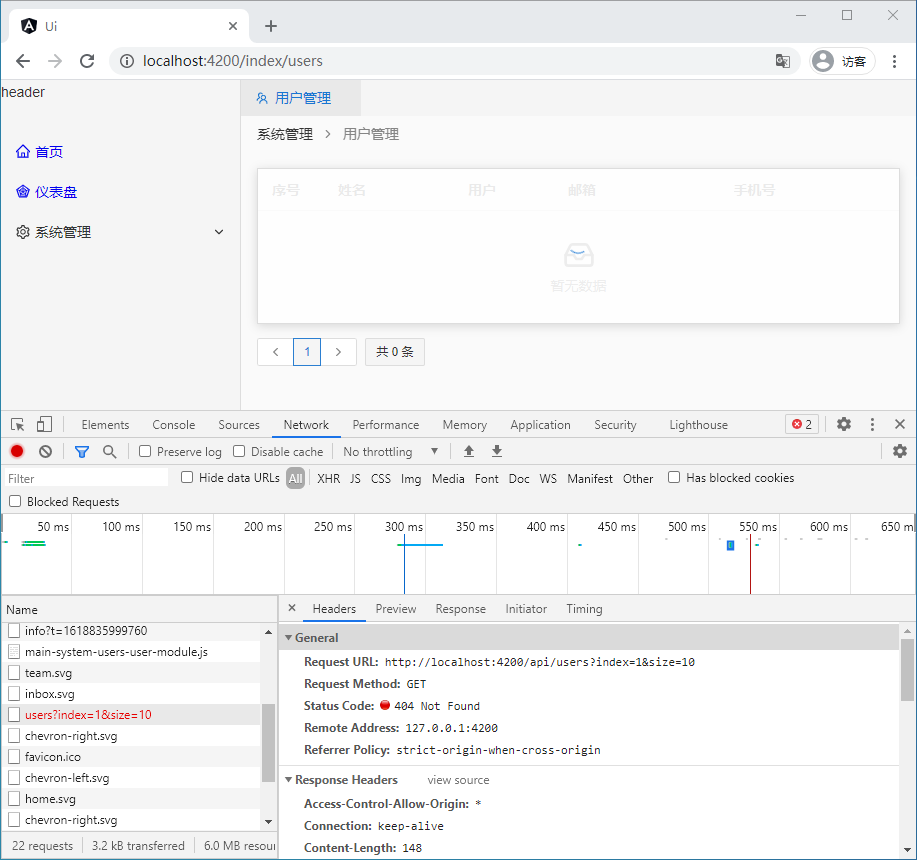Open DevTools settings gear icon
This screenshot has height=860, width=917.
click(843, 425)
